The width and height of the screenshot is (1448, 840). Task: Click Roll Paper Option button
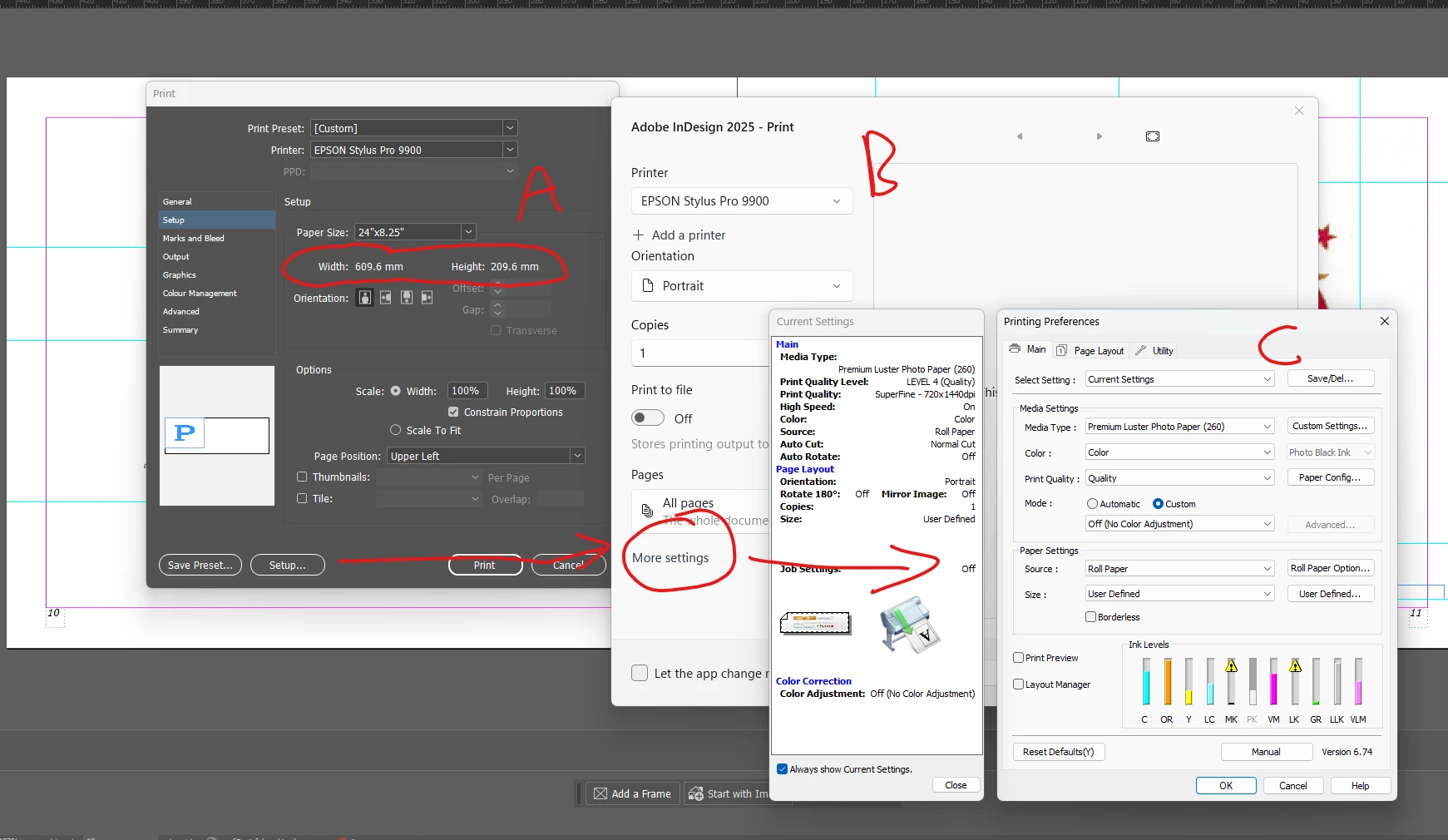[x=1330, y=568]
